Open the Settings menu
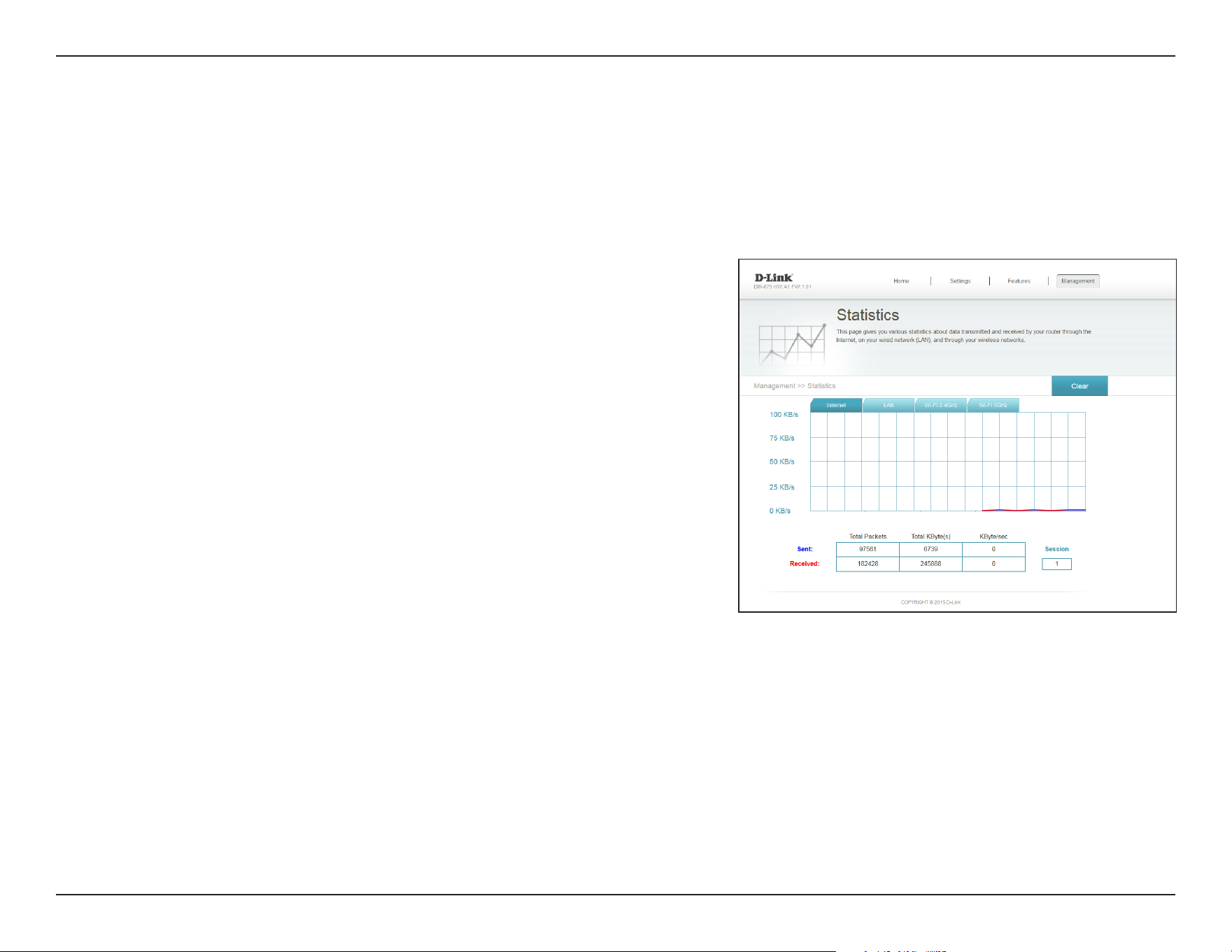The image size is (1232, 952). pos(960,281)
